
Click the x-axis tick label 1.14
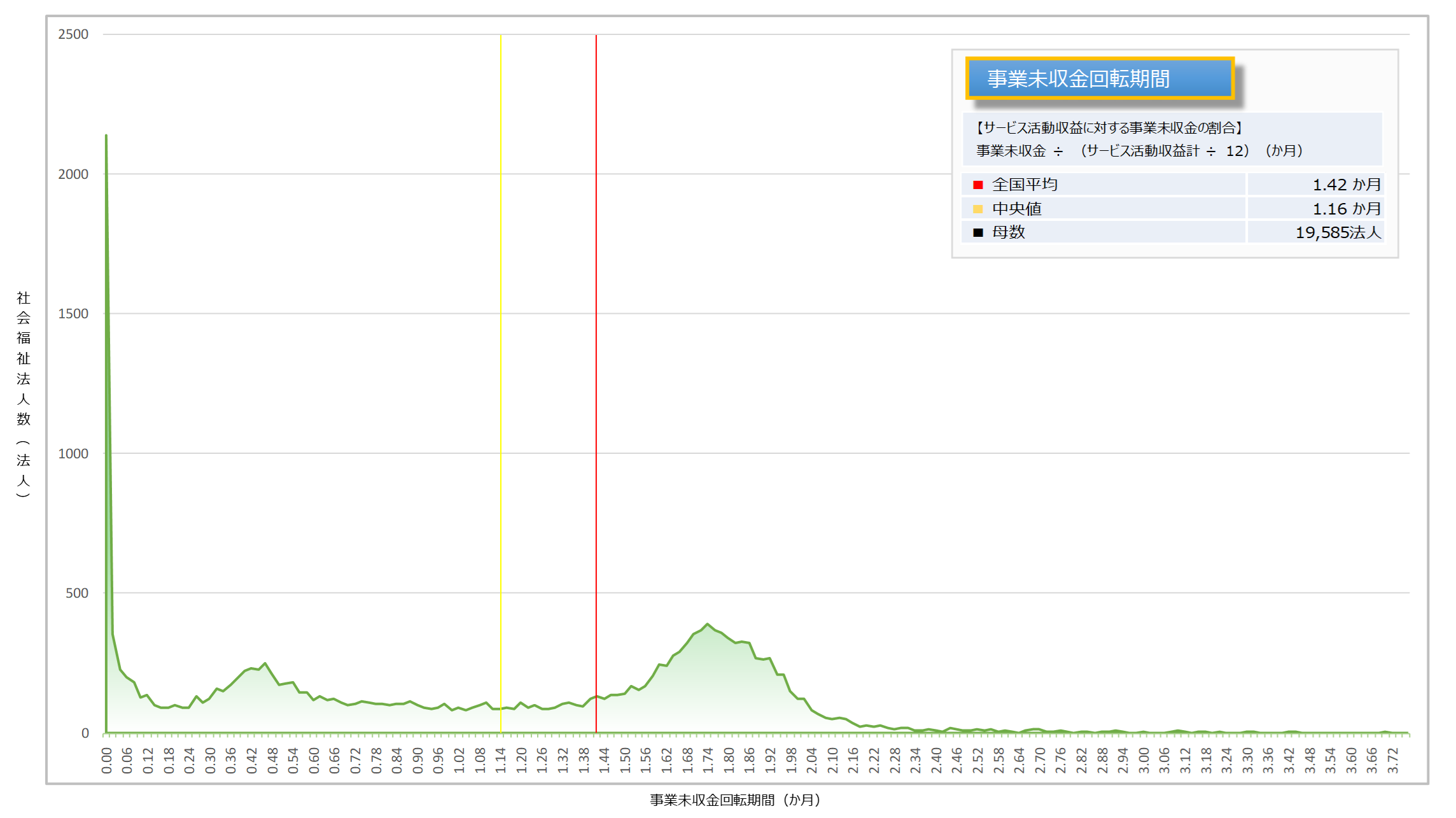click(x=501, y=761)
